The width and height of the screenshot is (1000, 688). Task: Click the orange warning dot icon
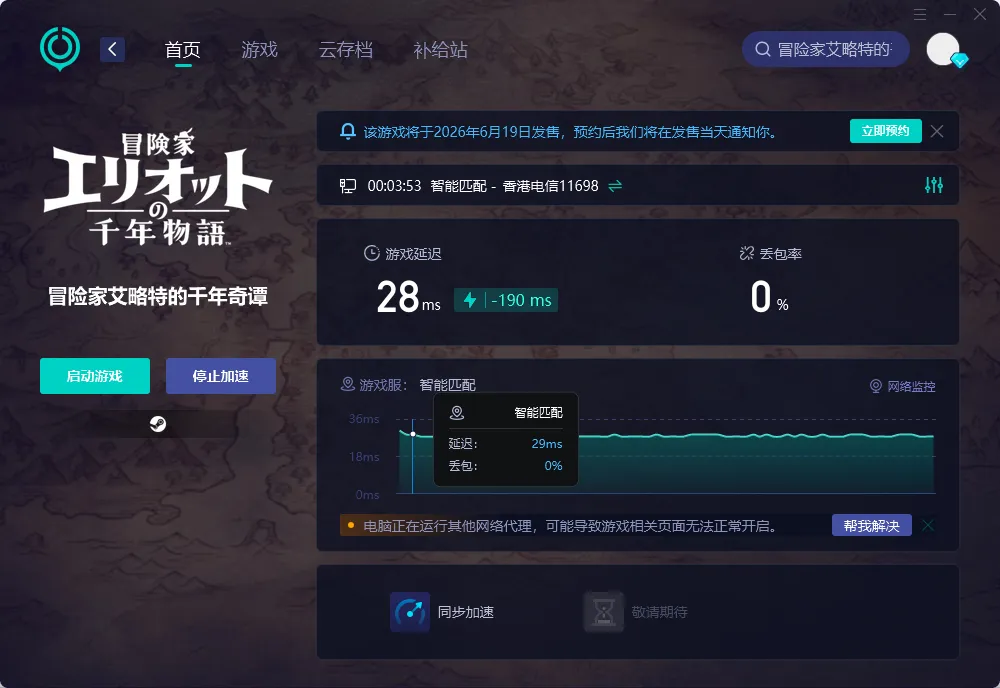pos(351,525)
